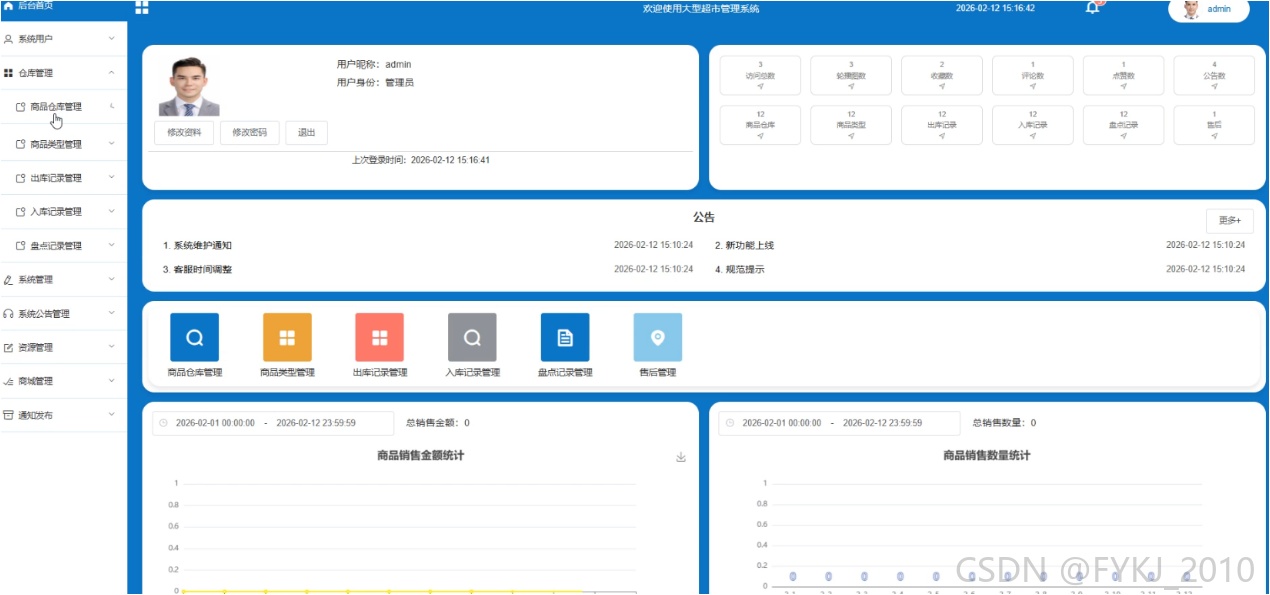This screenshot has width=1270, height=595.
Task: Open the red 出库记录管理 shortcut icon
Action: coord(379,337)
